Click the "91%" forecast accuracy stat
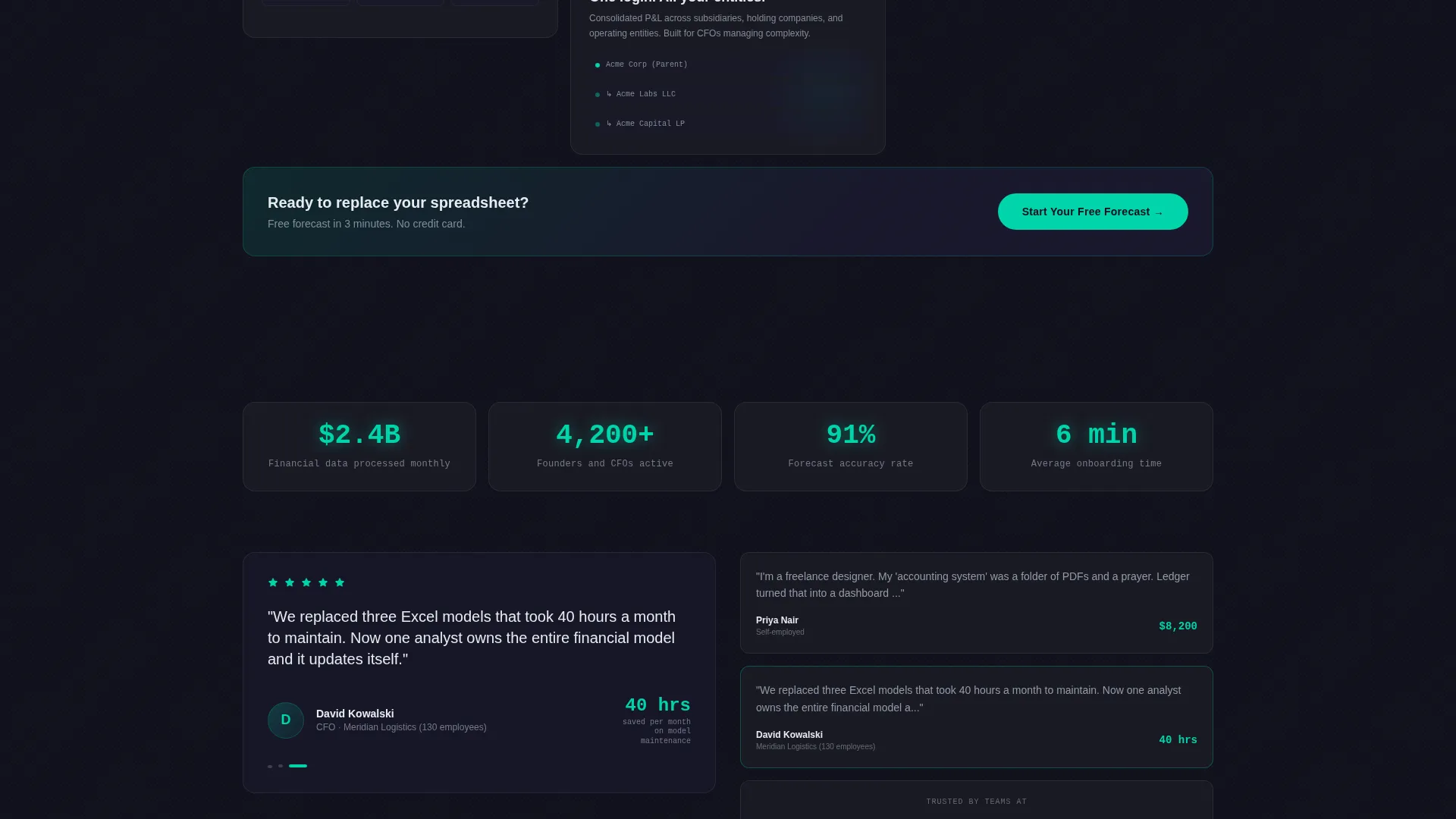 [851, 435]
